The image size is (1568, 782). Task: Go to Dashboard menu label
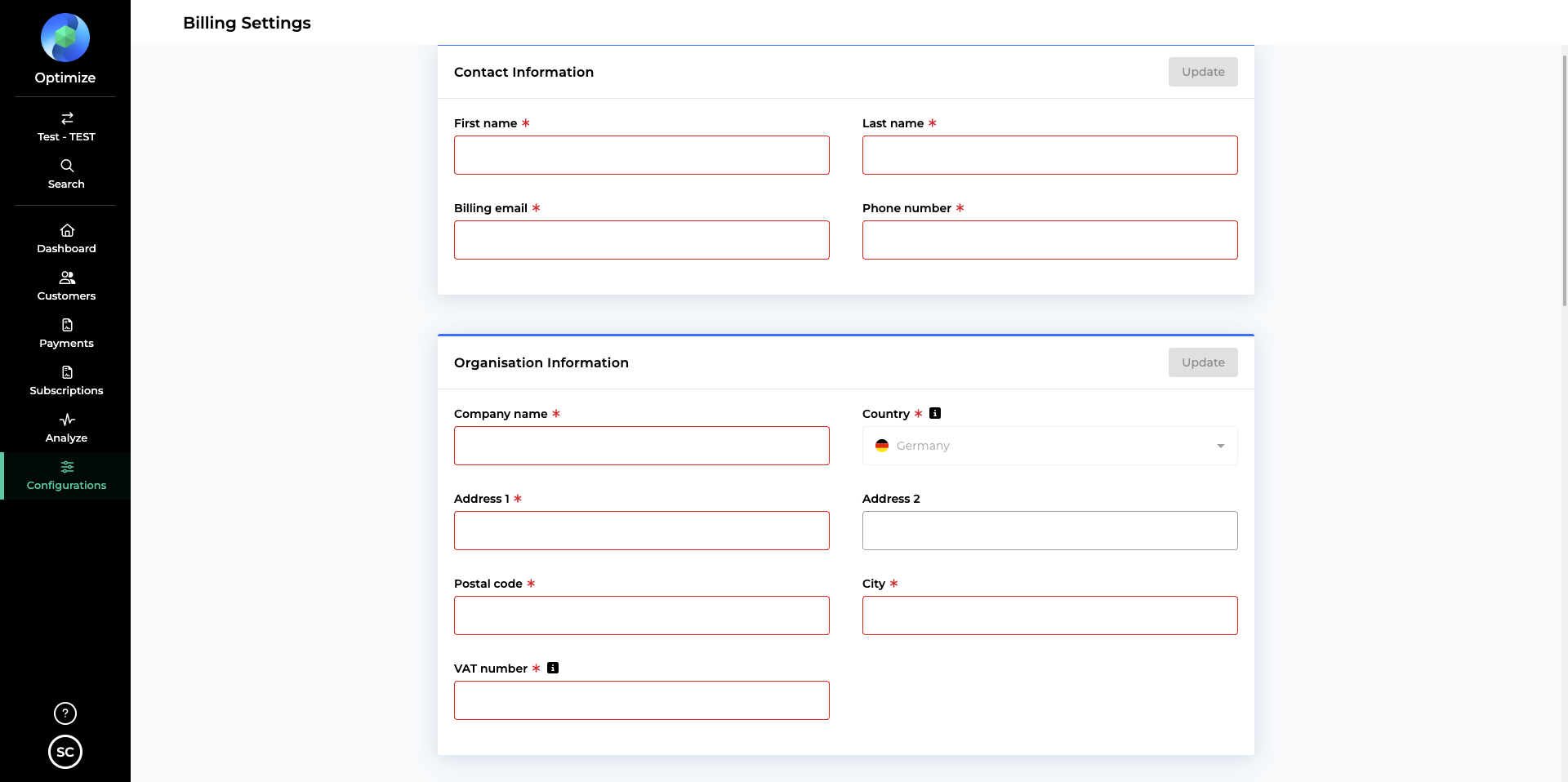(66, 249)
